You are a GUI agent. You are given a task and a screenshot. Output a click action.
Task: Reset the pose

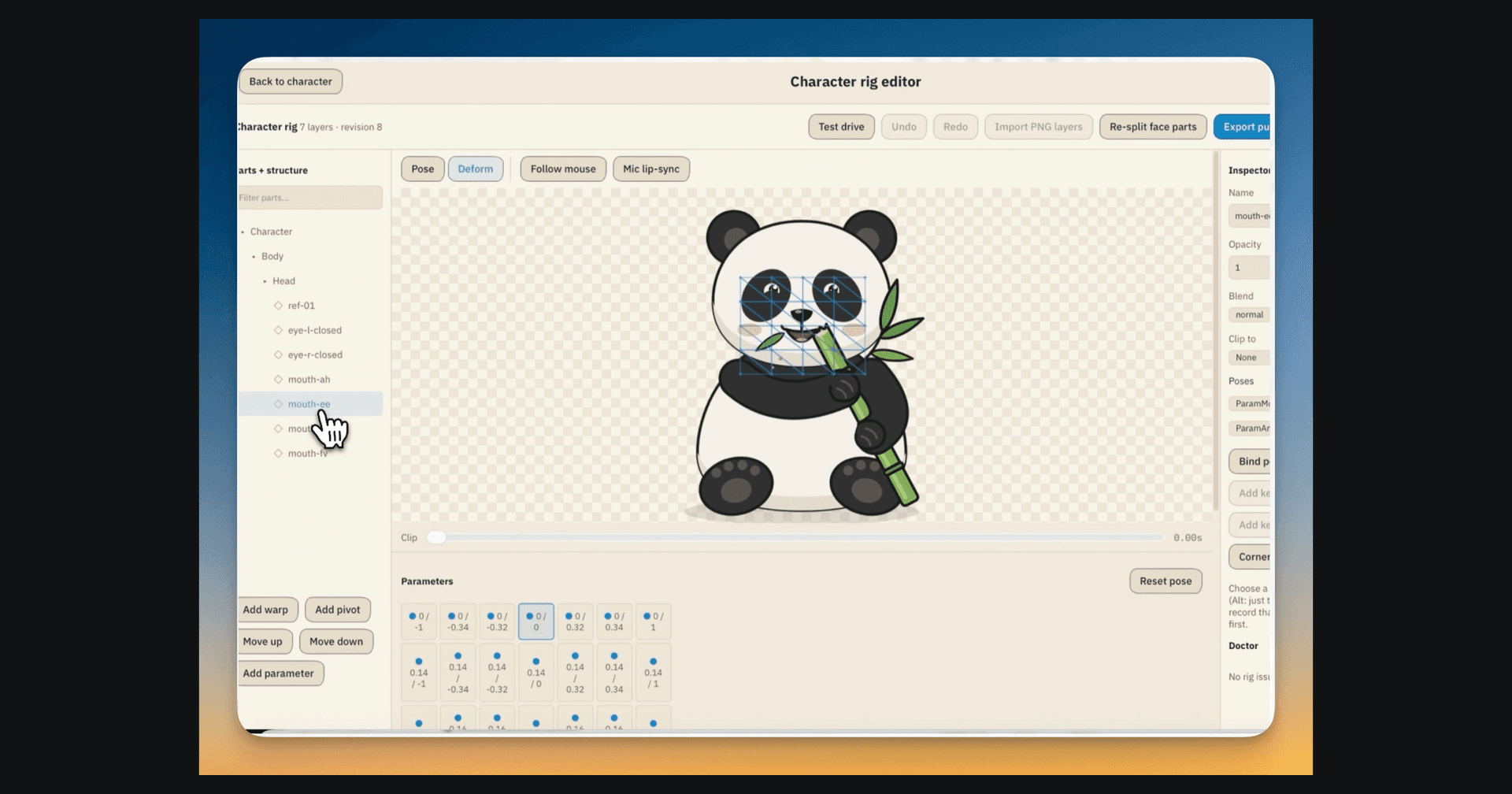click(x=1165, y=581)
